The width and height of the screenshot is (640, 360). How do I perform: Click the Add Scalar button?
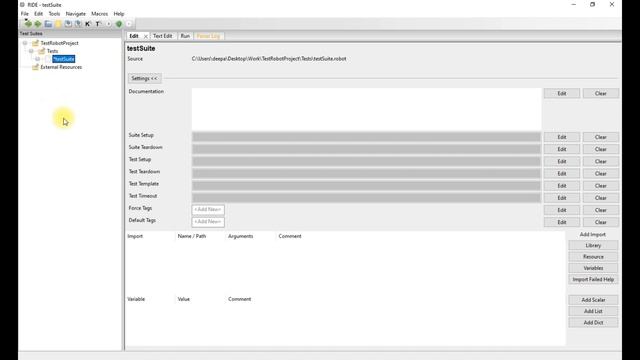(593, 300)
